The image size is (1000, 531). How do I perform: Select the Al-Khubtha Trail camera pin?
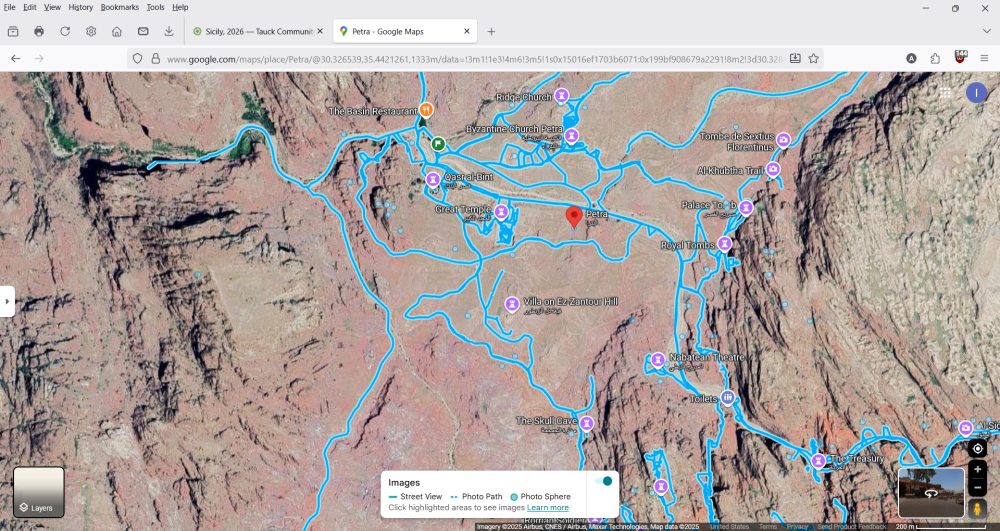[x=773, y=169]
